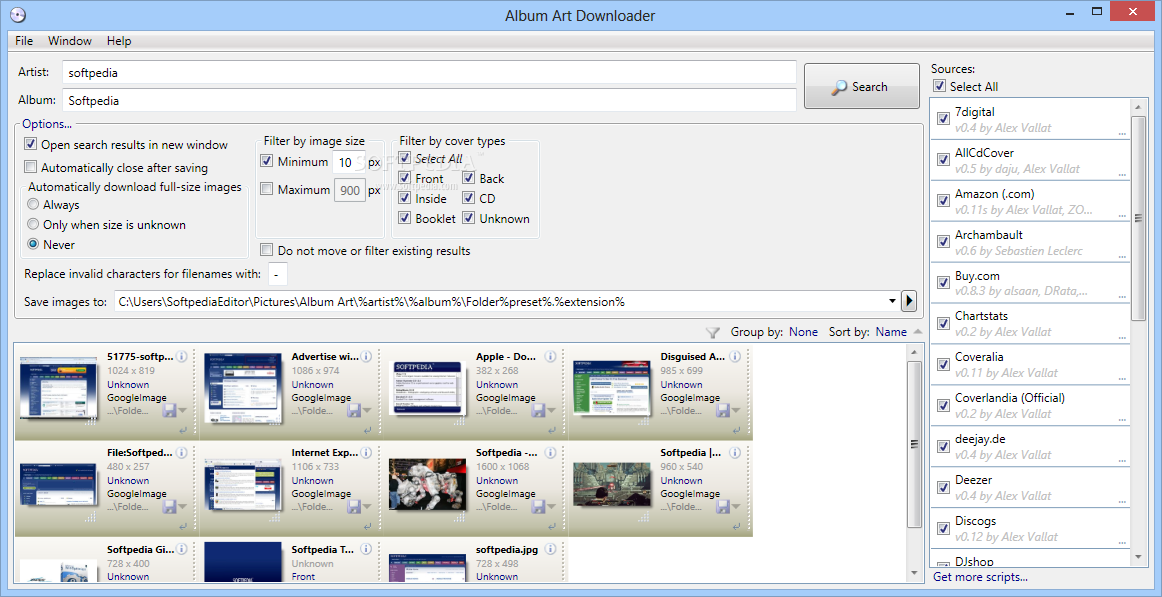The image size is (1162, 597).
Task: View info for the Internet Exp result
Action: (x=366, y=452)
